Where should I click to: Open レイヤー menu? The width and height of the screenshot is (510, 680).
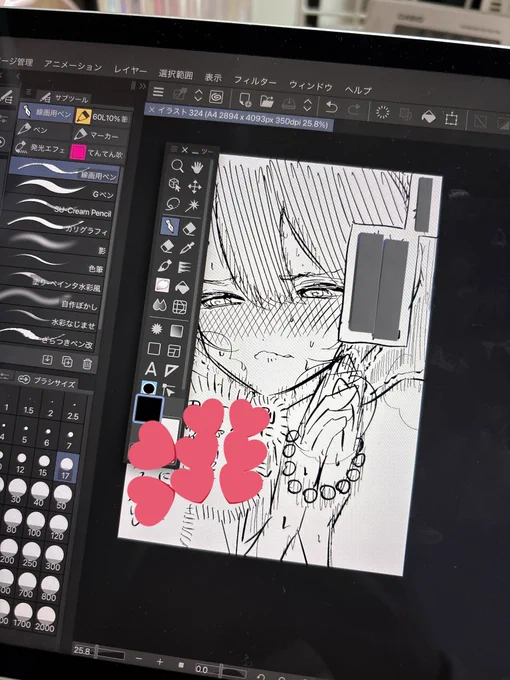point(130,70)
